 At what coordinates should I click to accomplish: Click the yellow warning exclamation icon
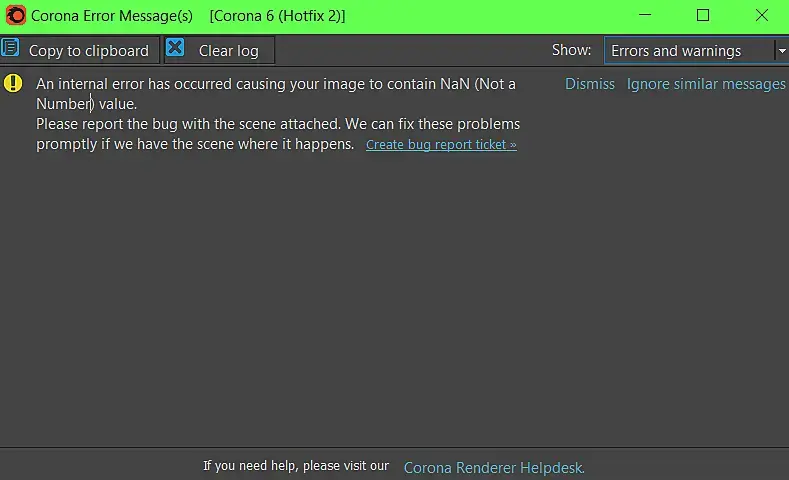pyautogui.click(x=13, y=83)
